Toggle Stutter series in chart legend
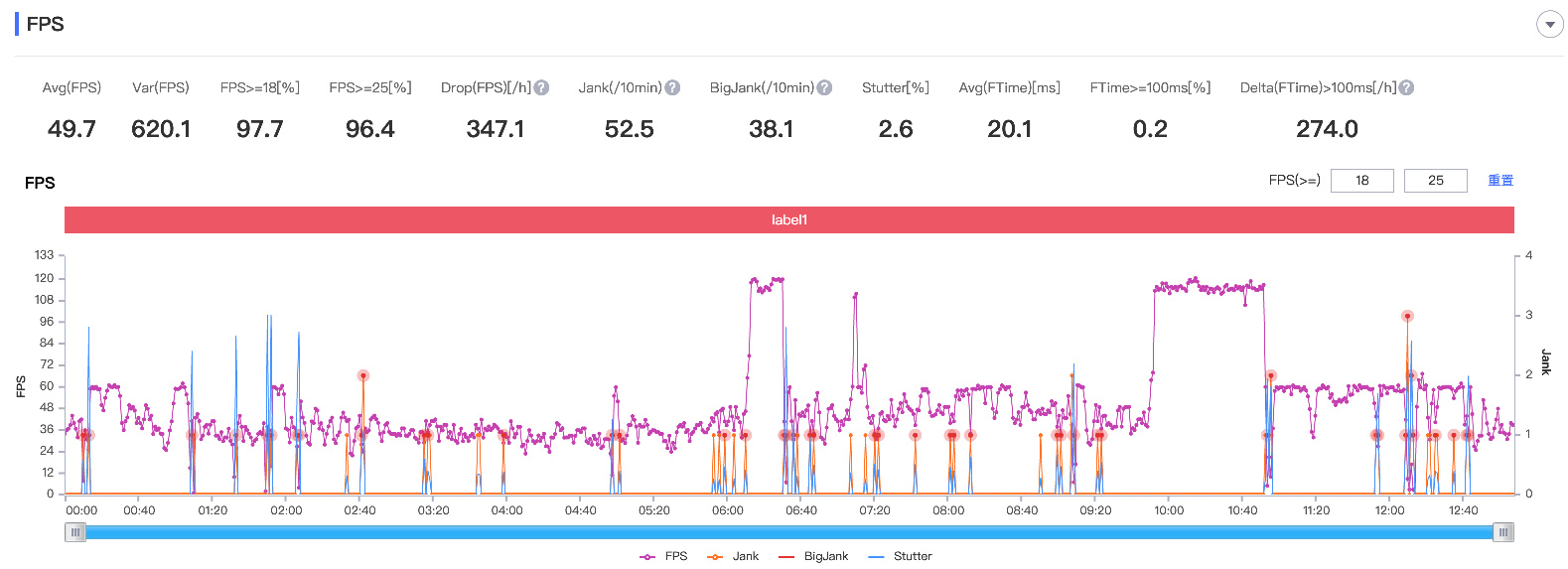The image size is (1568, 569). (900, 556)
